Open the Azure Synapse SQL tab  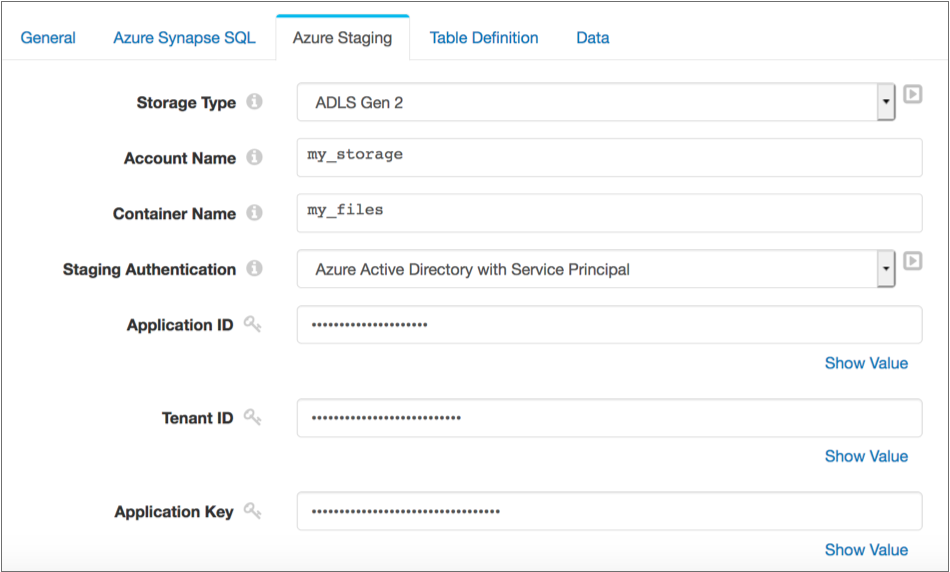(184, 38)
